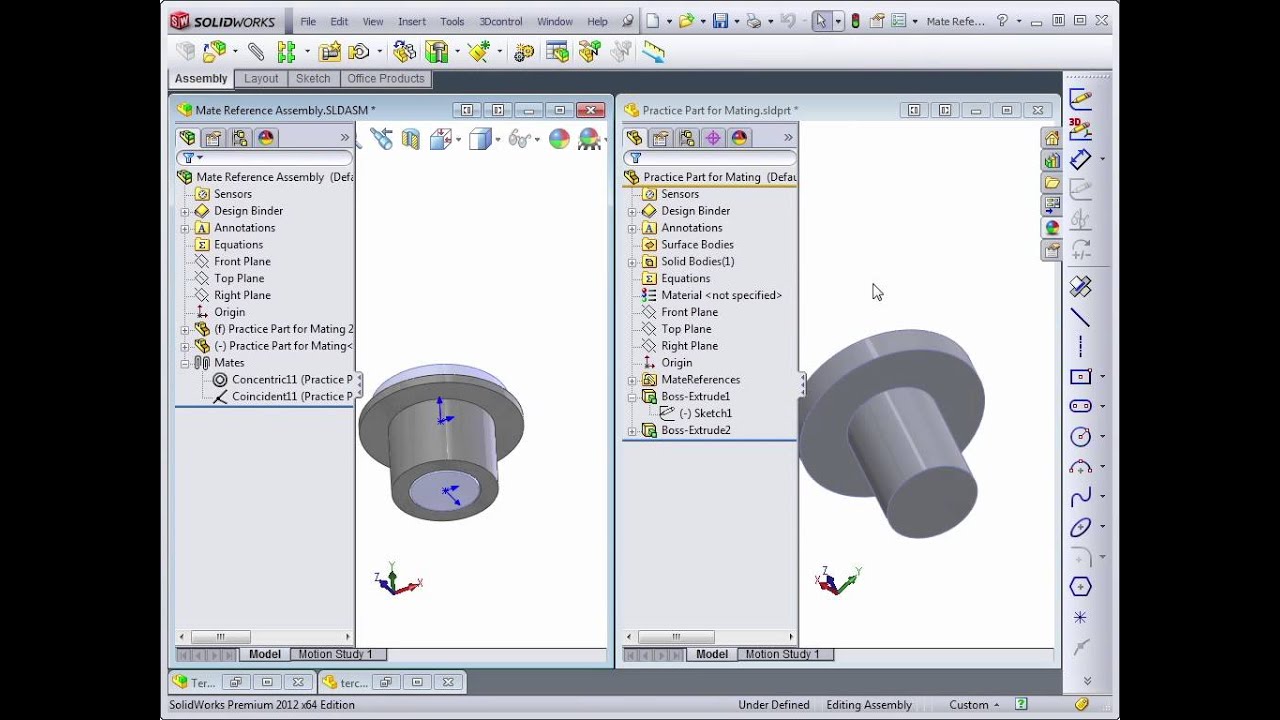Click the Open file folder icon
Viewport: 1280px width, 720px height.
(x=686, y=21)
